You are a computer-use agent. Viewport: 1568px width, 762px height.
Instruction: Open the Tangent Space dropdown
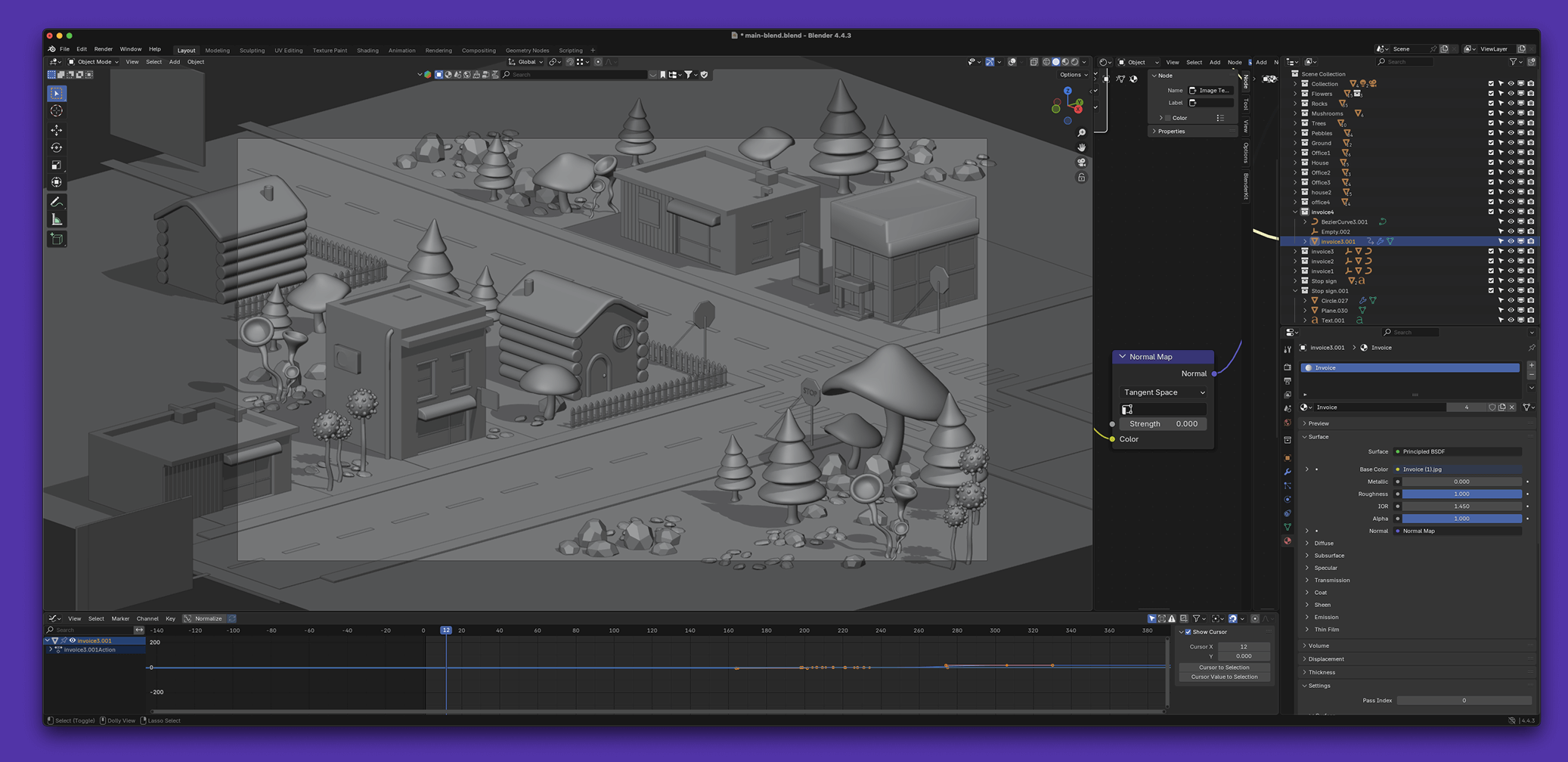1164,392
